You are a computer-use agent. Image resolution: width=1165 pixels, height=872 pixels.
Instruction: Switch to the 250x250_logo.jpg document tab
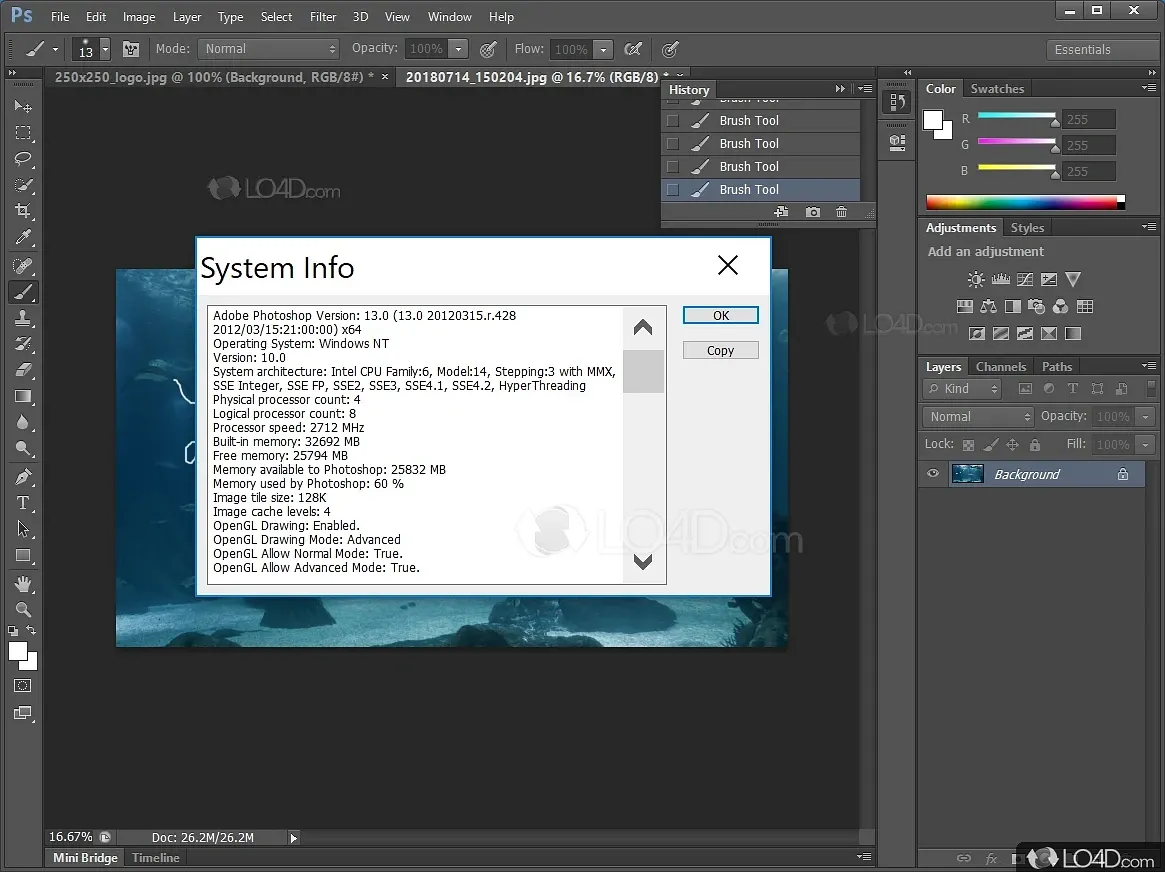[215, 77]
